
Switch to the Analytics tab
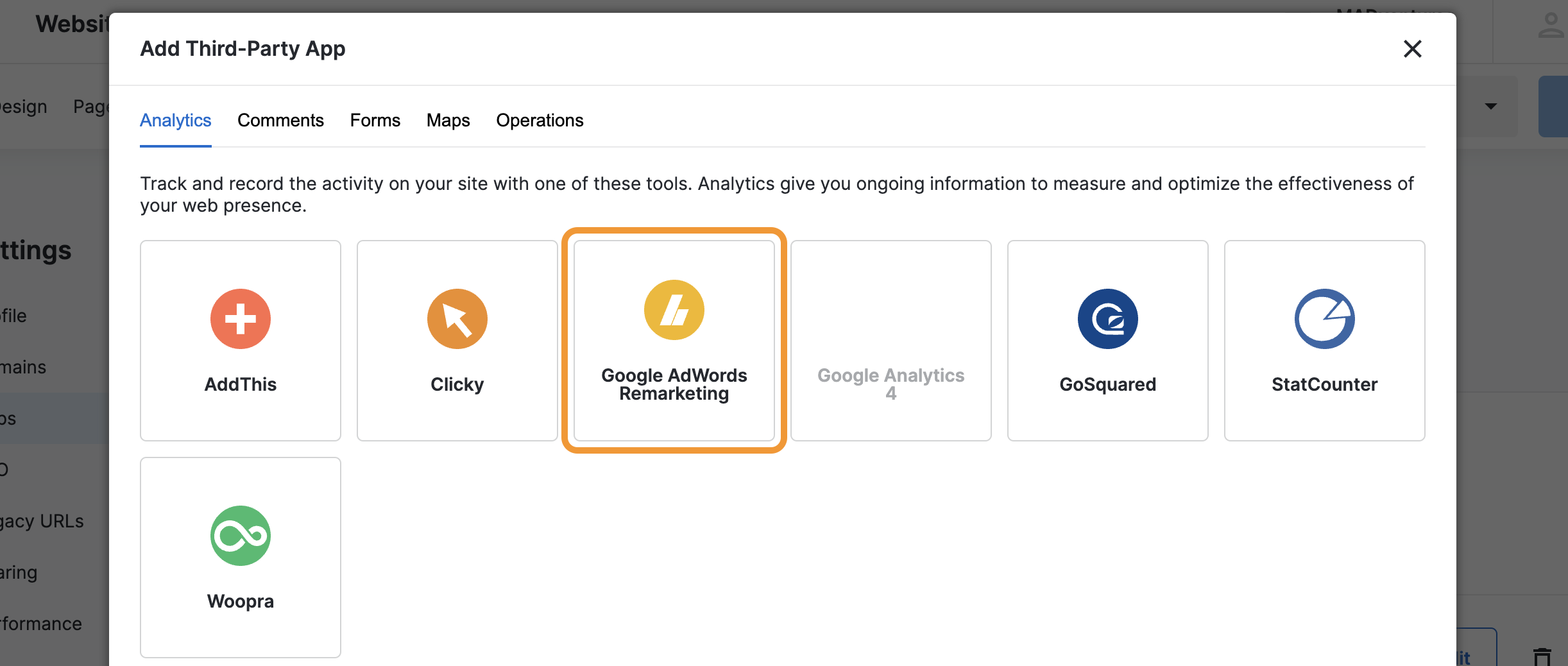(x=176, y=121)
